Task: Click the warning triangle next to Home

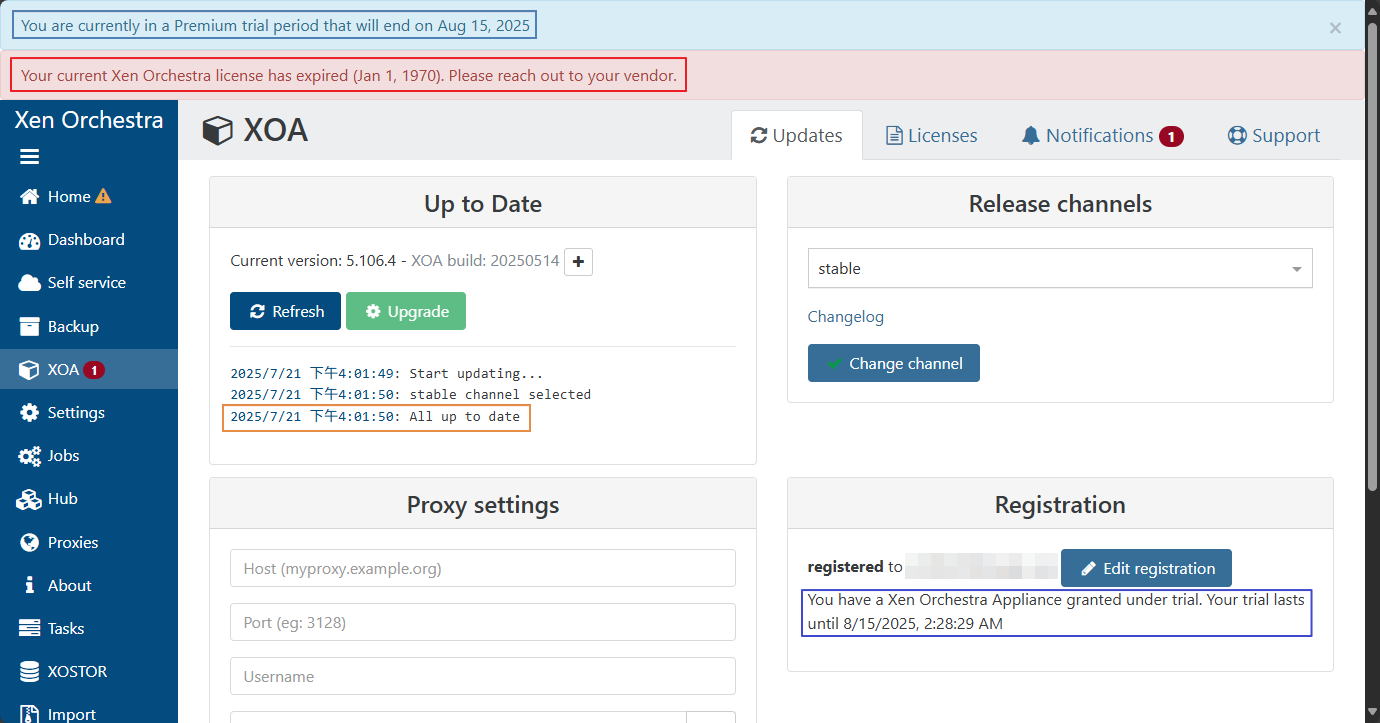Action: tap(103, 196)
